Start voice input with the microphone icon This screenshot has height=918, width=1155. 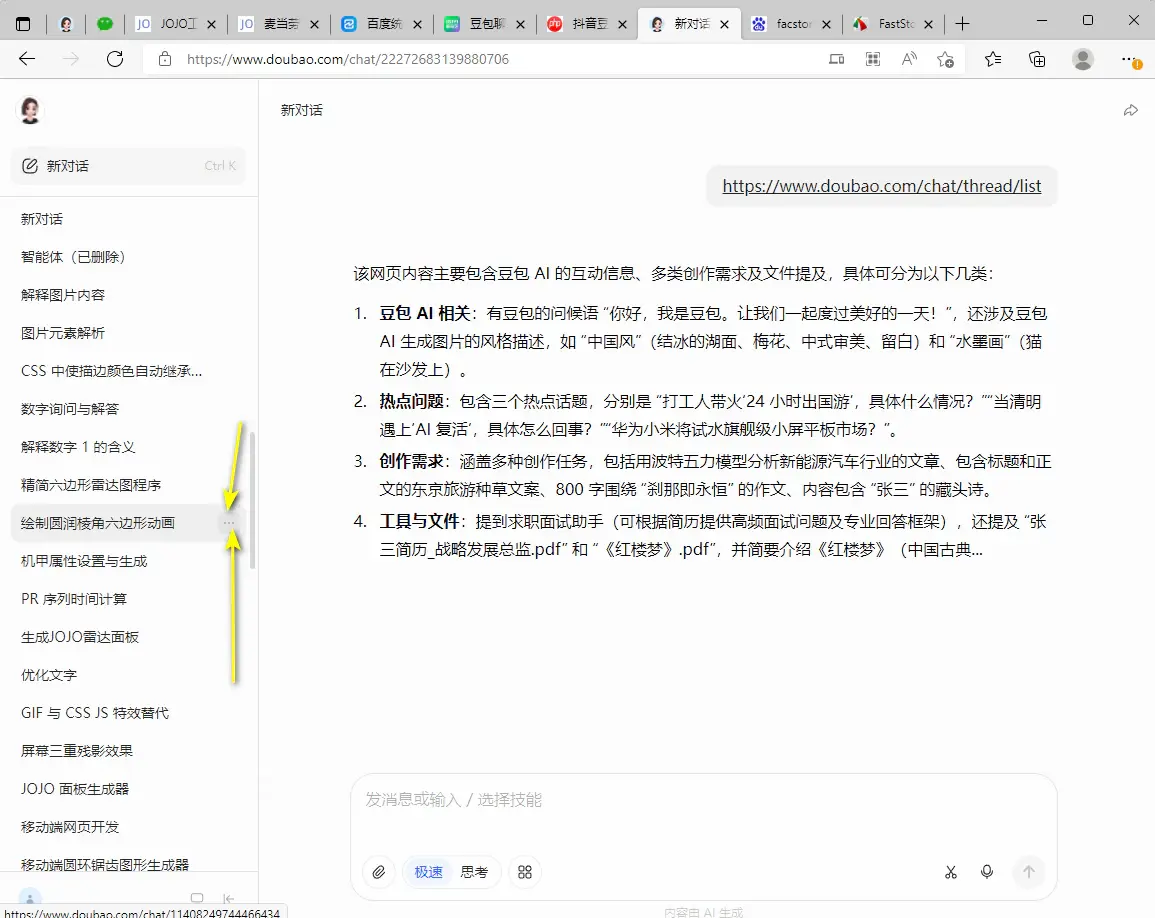point(987,872)
